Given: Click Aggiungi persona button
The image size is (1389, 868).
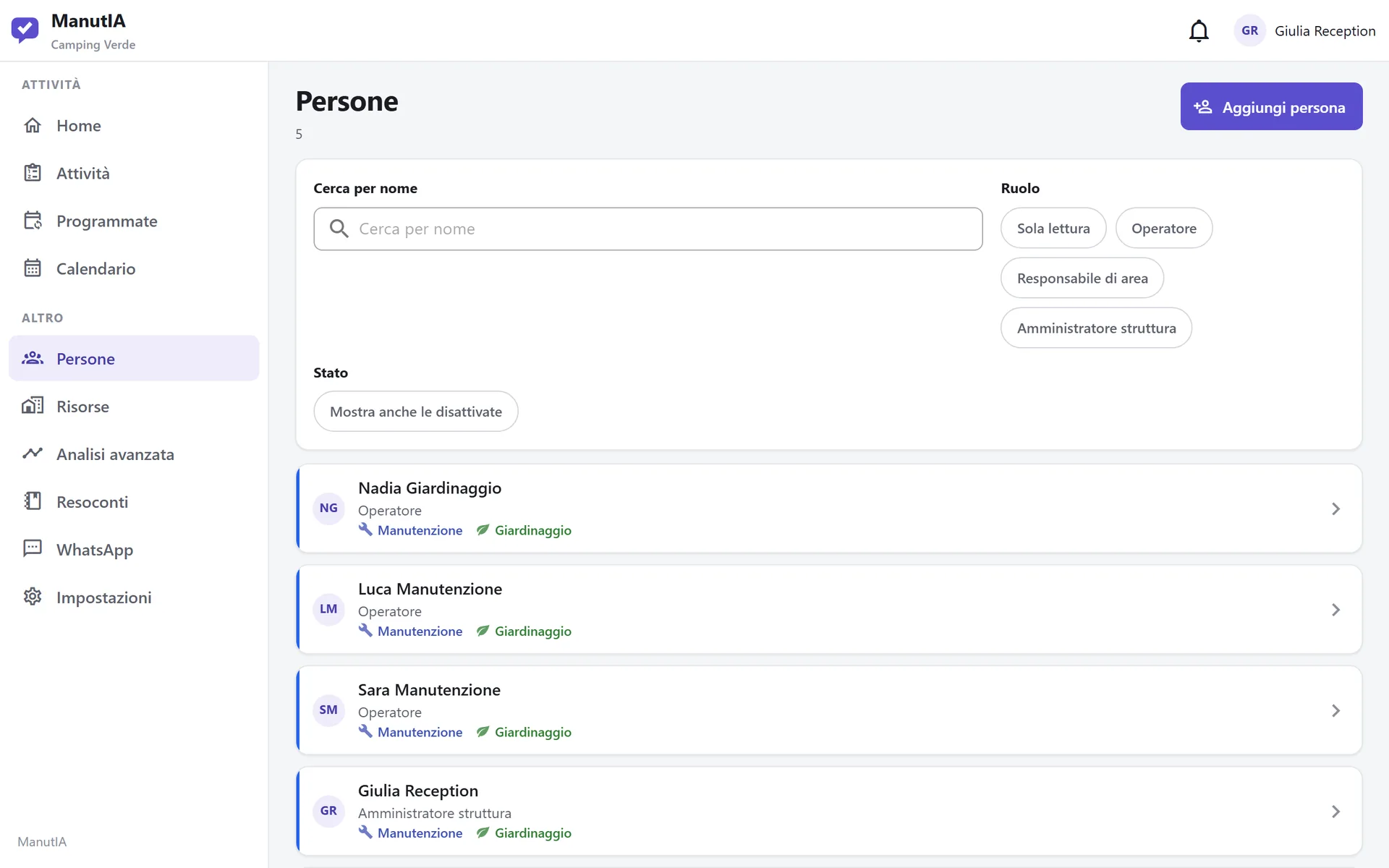Looking at the screenshot, I should [1271, 106].
